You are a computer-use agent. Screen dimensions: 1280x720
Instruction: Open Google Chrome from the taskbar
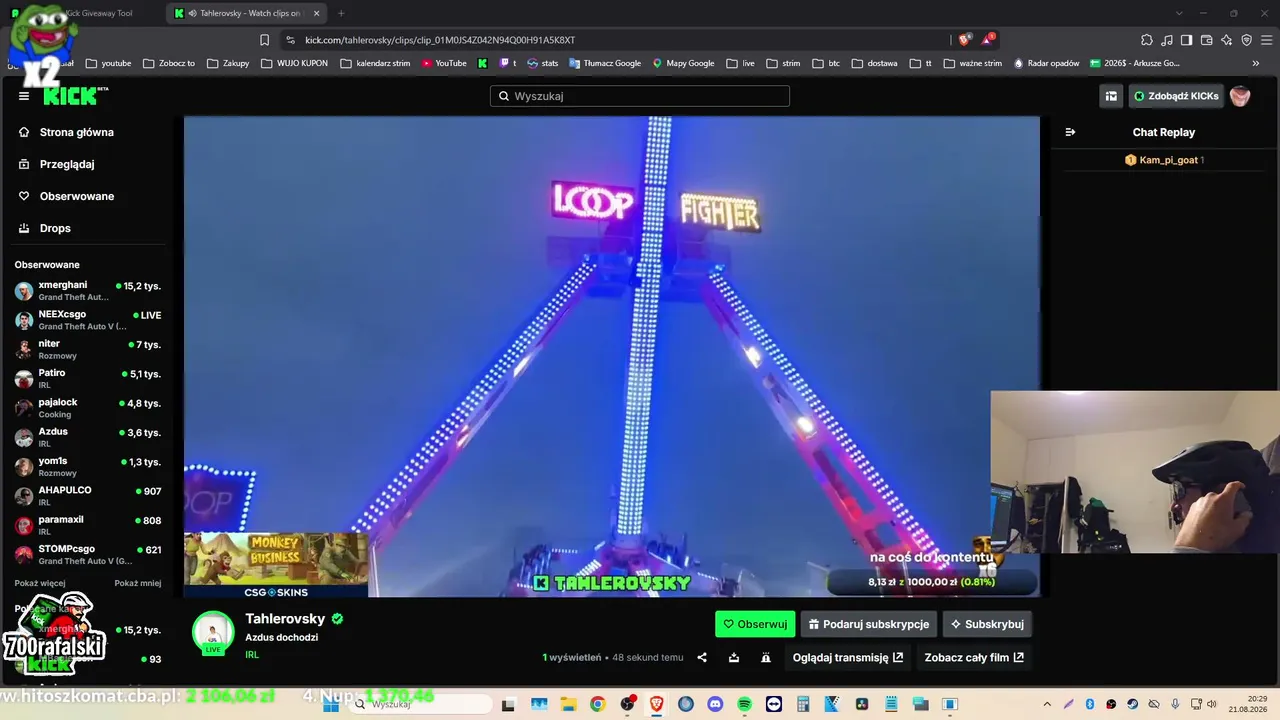(597, 704)
